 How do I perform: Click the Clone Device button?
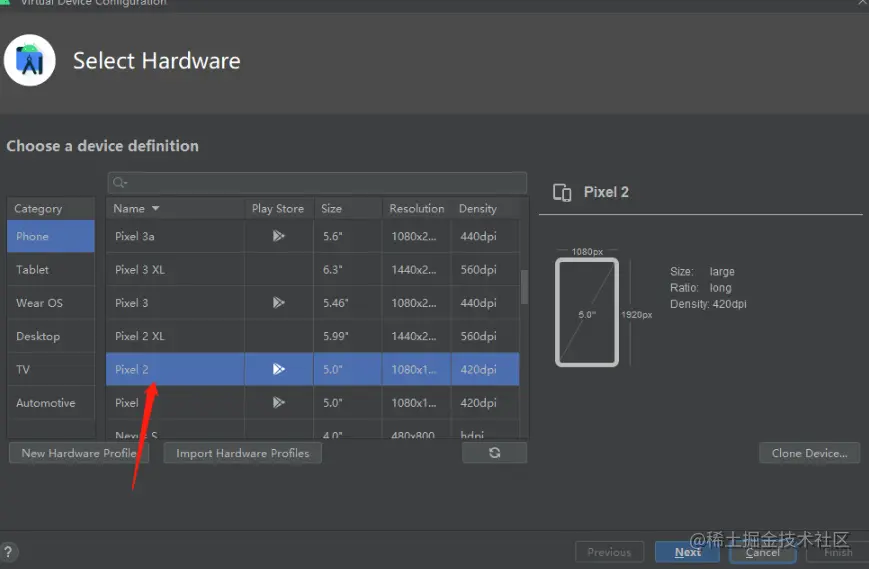pos(809,453)
